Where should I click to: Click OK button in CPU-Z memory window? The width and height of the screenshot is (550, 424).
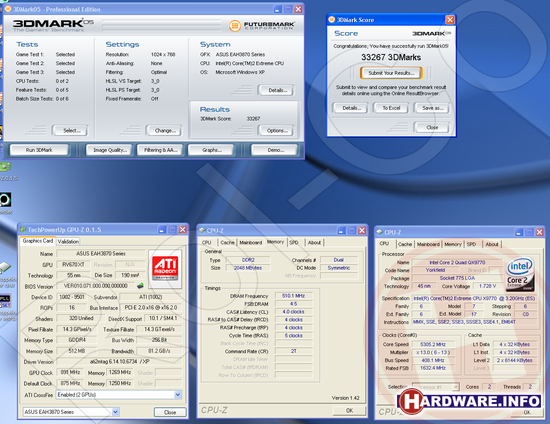(349, 410)
